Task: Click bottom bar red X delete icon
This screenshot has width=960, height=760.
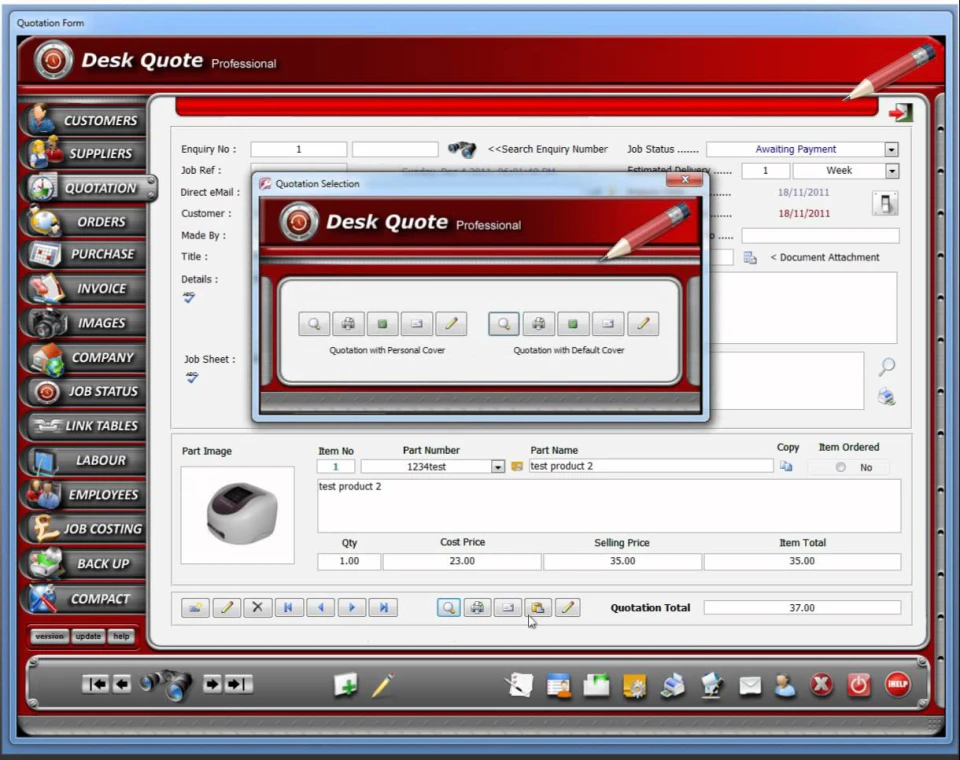Action: coord(821,685)
